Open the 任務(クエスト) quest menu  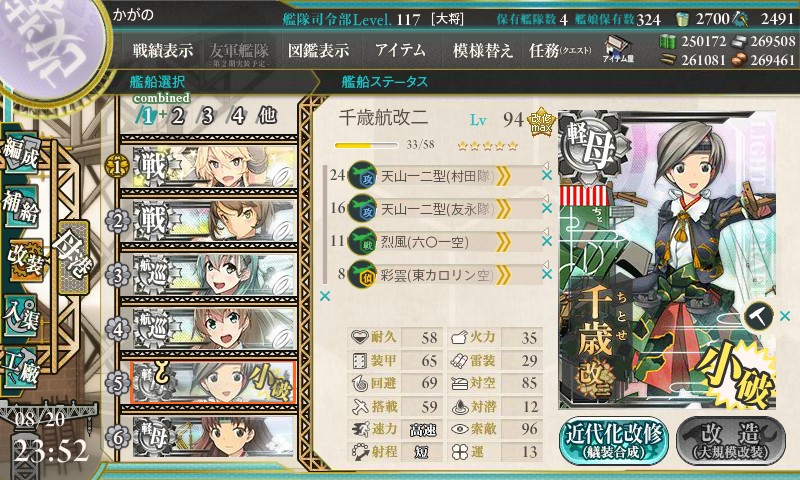[x=560, y=50]
